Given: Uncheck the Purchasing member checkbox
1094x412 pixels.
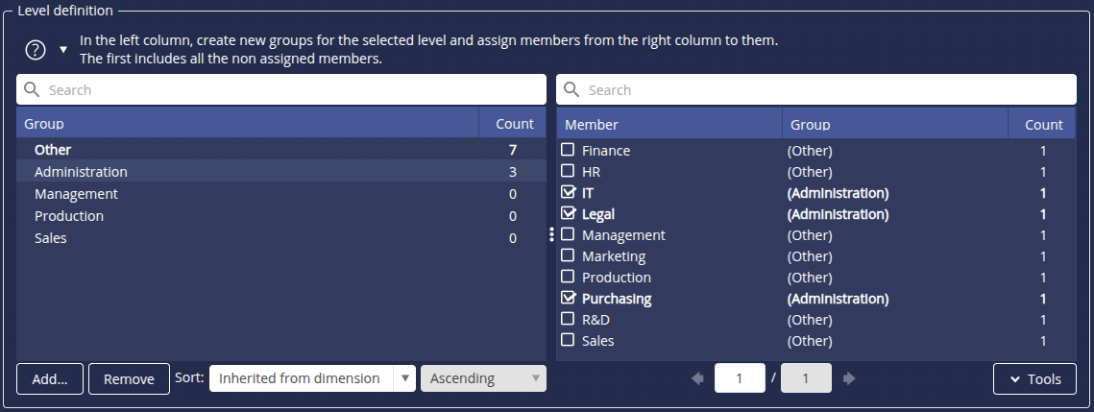Looking at the screenshot, I should tap(568, 298).
